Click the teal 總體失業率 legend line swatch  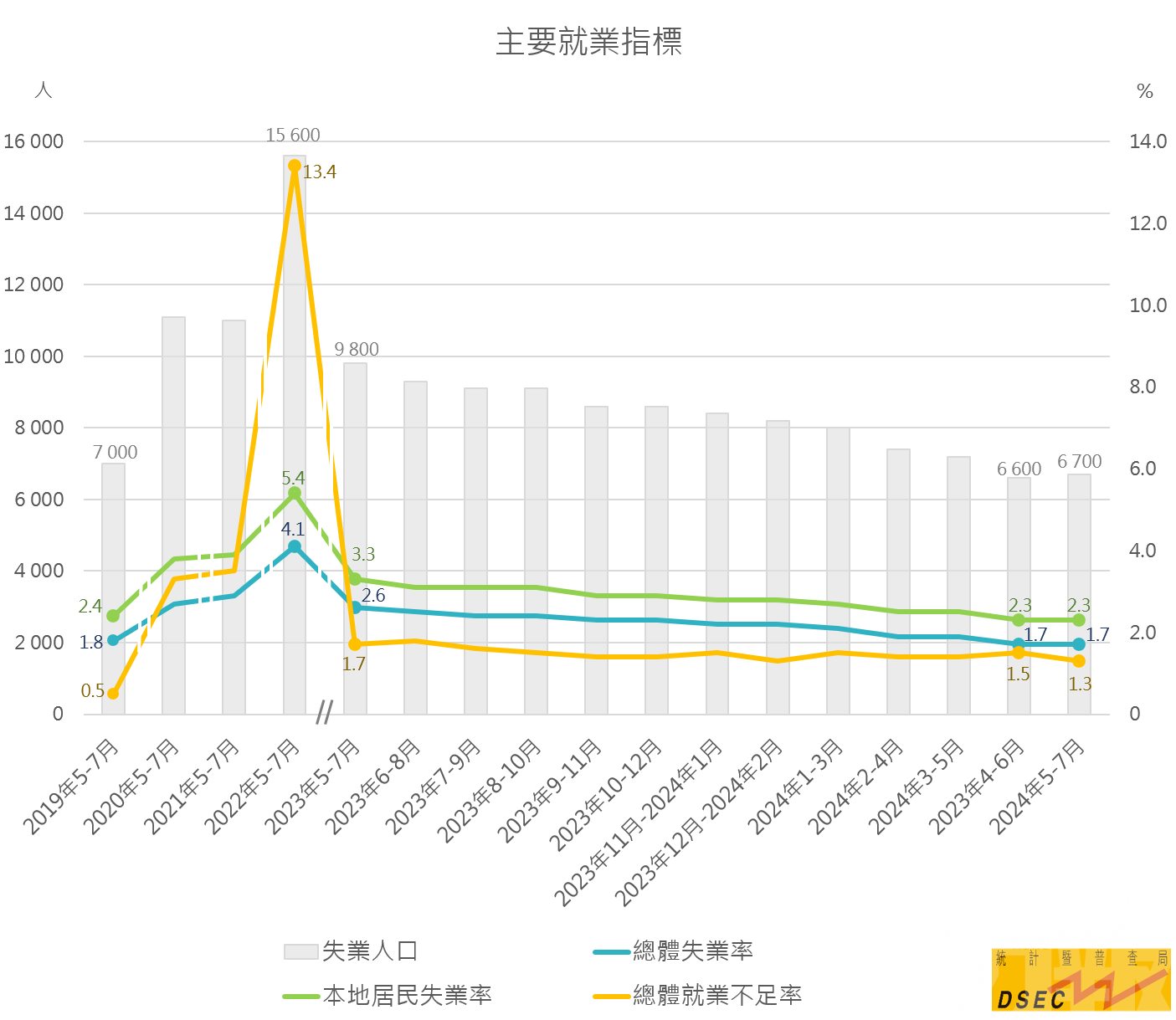tap(612, 952)
